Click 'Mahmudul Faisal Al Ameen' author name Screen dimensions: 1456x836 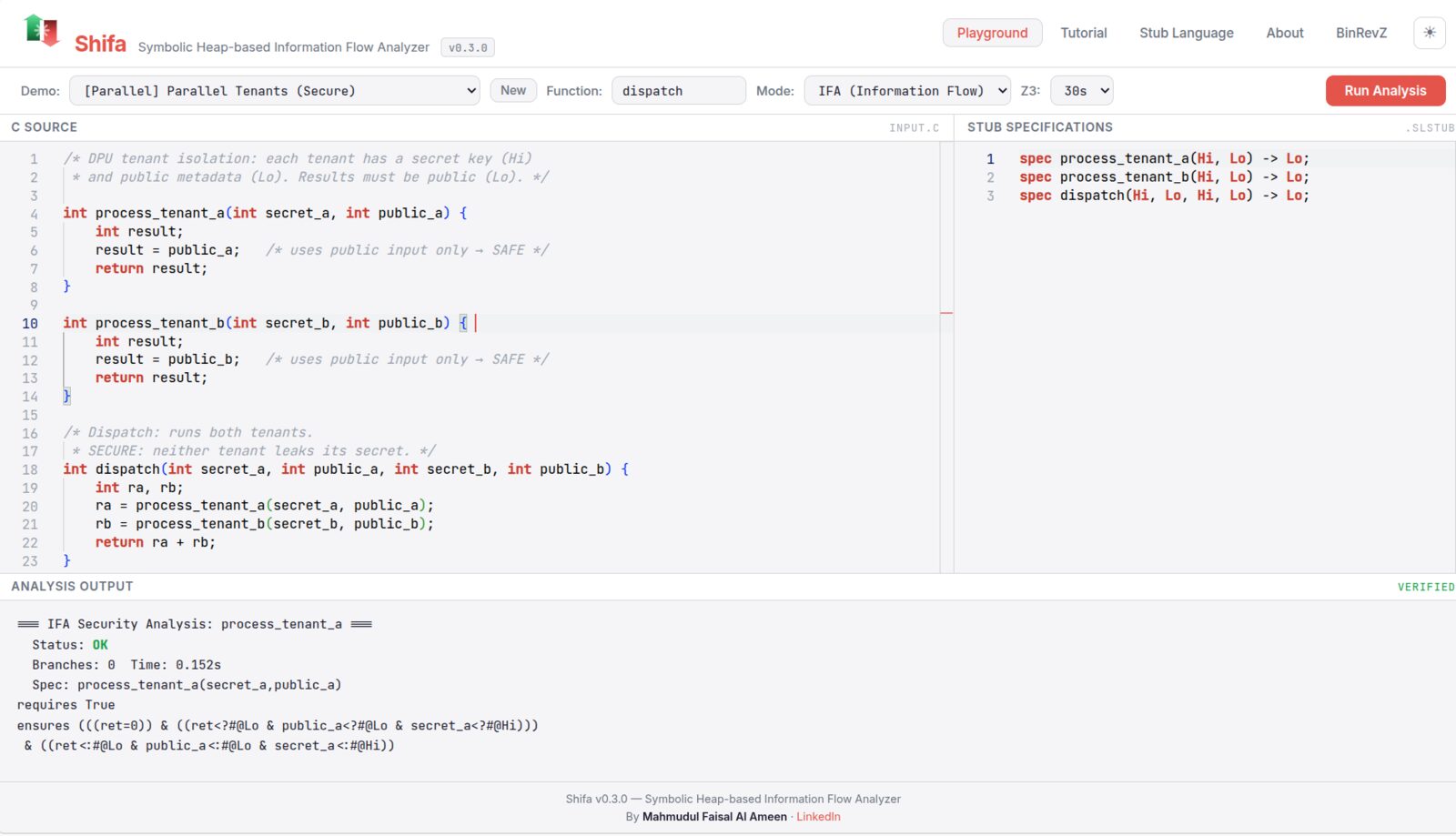714,817
